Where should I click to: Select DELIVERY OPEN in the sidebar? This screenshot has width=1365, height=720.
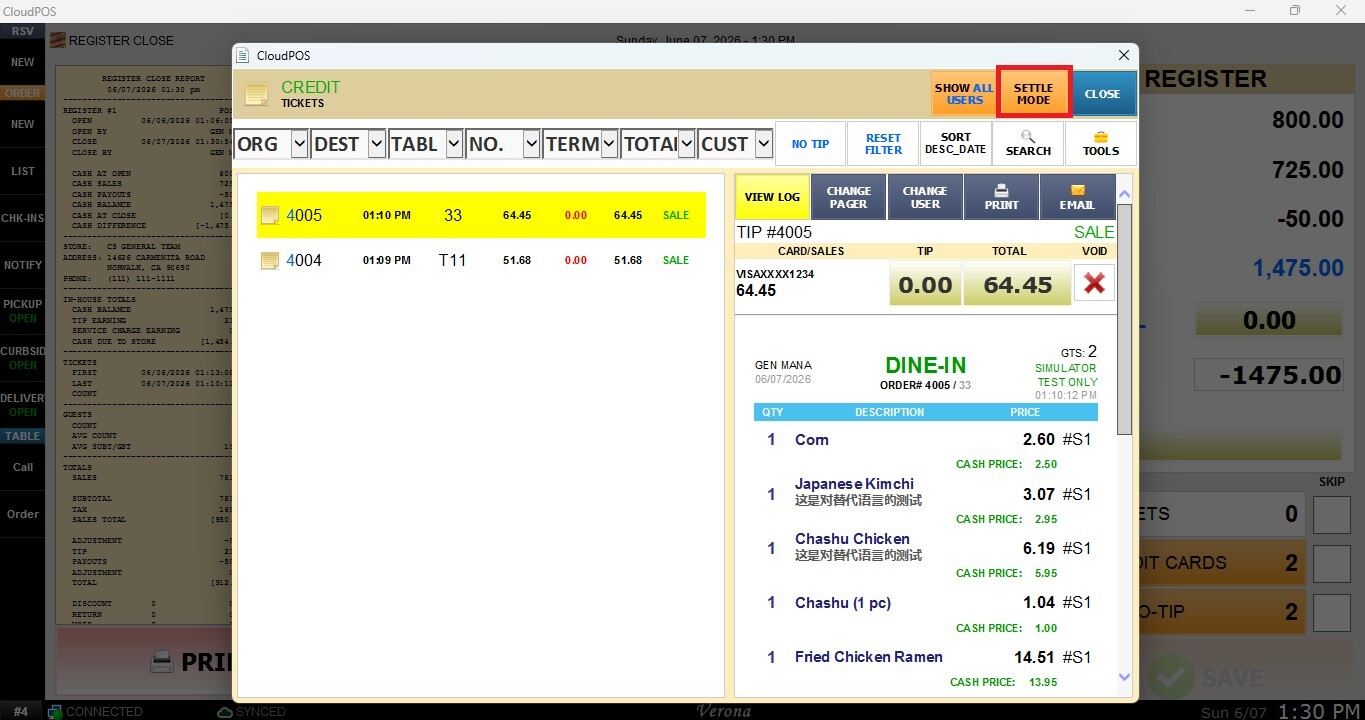(22, 405)
